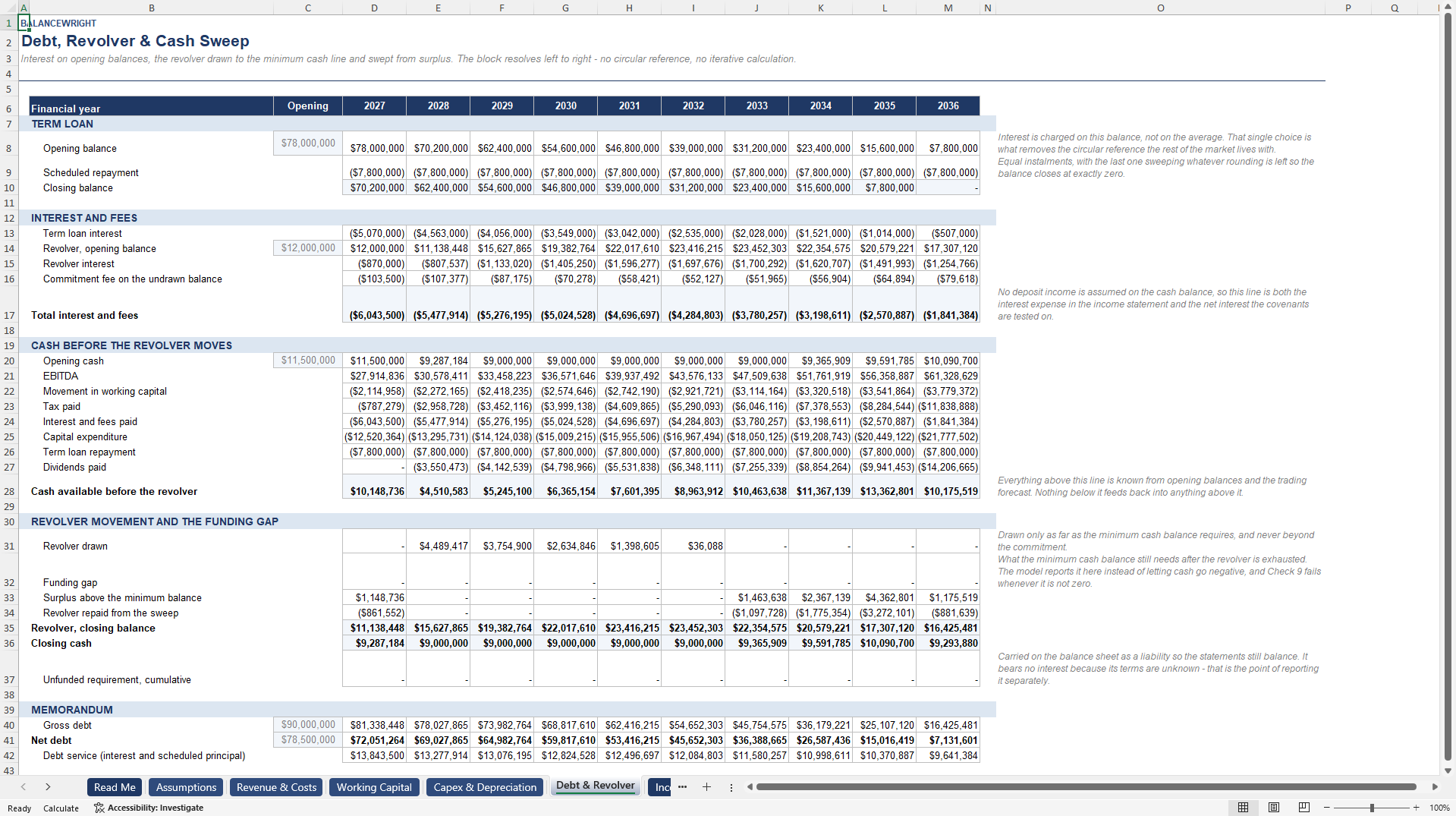This screenshot has height=816, width=1456.
Task: Select column B header
Action: pos(151,8)
